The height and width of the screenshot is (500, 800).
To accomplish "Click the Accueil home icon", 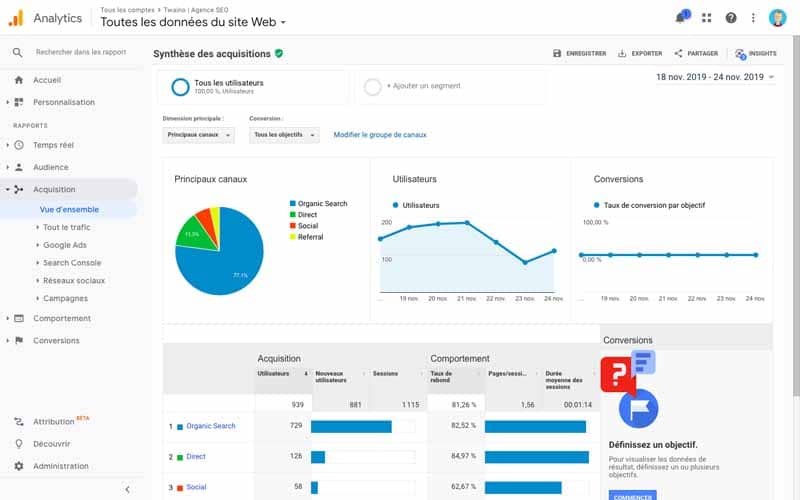I will coord(19,80).
